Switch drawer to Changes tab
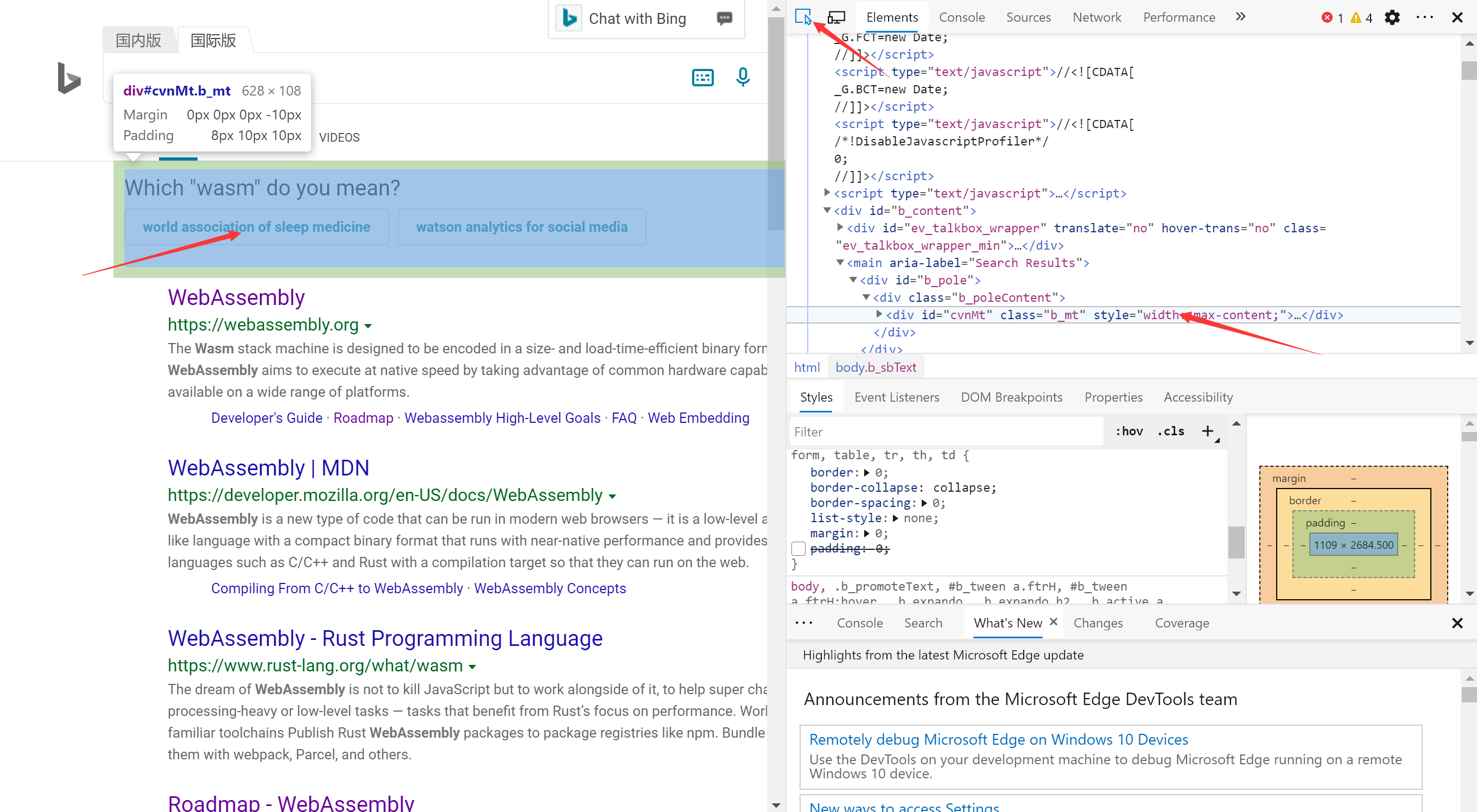 tap(1098, 623)
